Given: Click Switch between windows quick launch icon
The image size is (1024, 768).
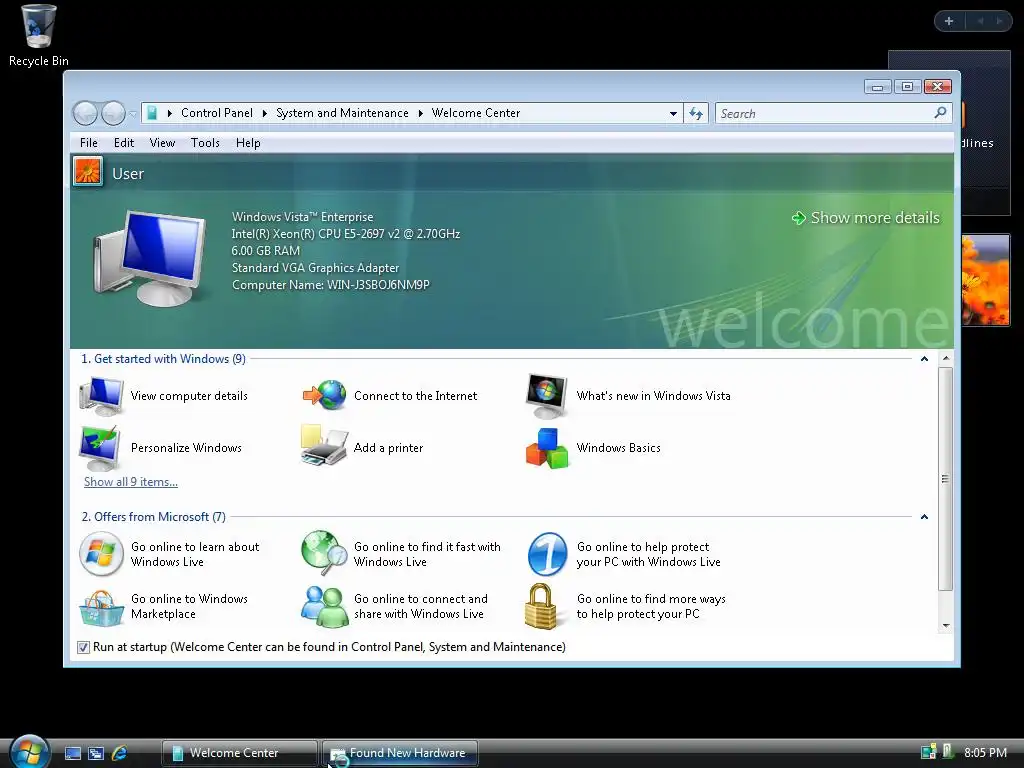Looking at the screenshot, I should (96, 753).
